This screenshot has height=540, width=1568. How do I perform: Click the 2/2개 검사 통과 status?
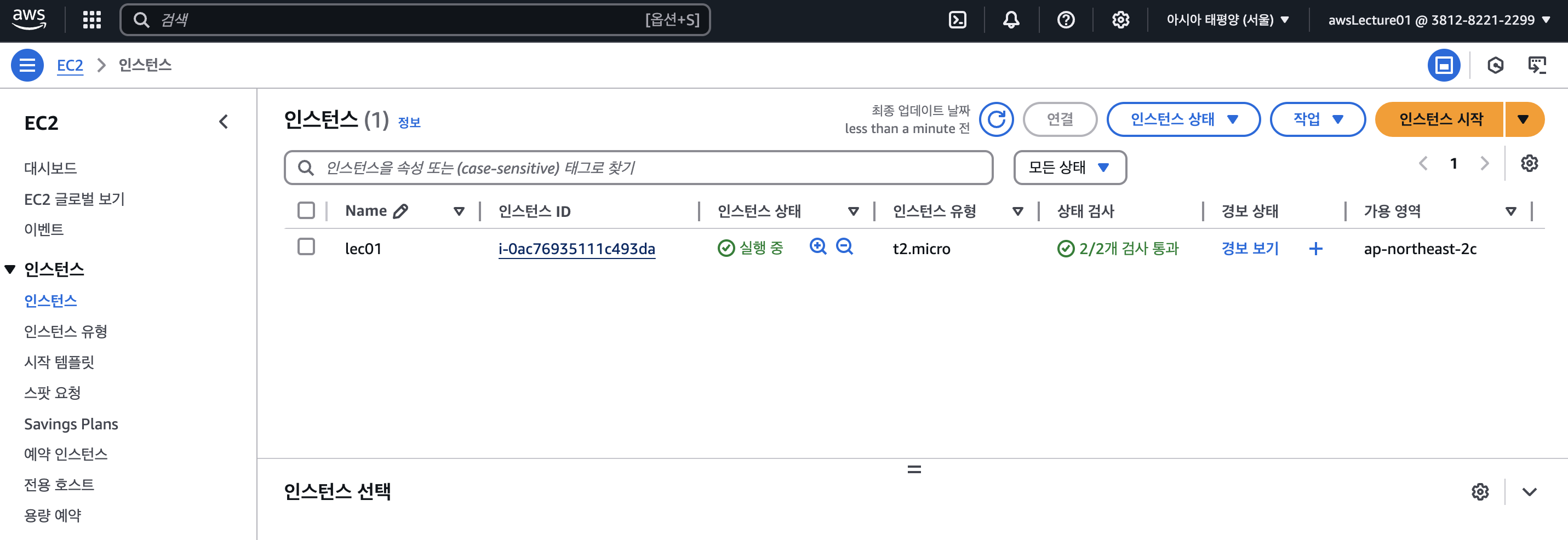pyautogui.click(x=1118, y=249)
